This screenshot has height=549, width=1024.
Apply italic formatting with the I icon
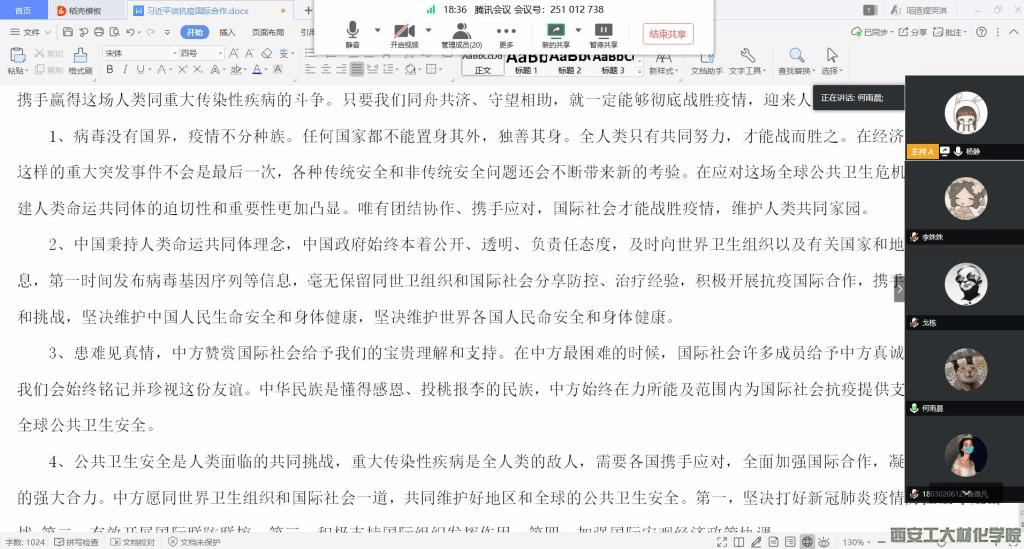(x=125, y=69)
